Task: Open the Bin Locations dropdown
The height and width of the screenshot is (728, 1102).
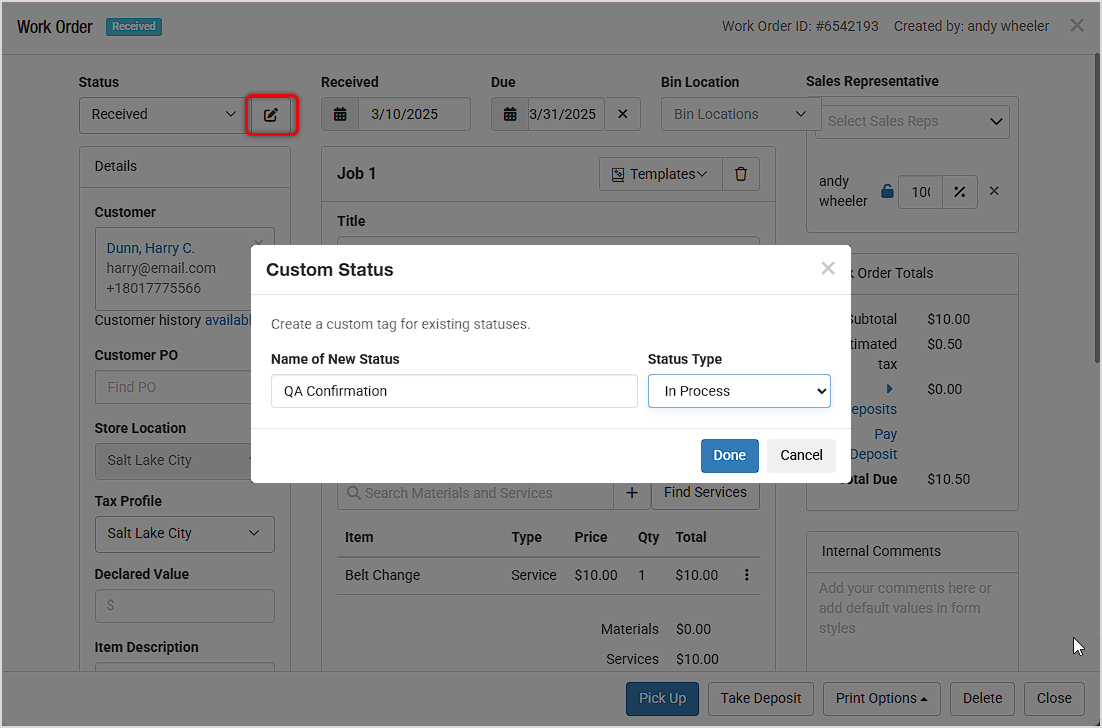Action: coord(740,114)
